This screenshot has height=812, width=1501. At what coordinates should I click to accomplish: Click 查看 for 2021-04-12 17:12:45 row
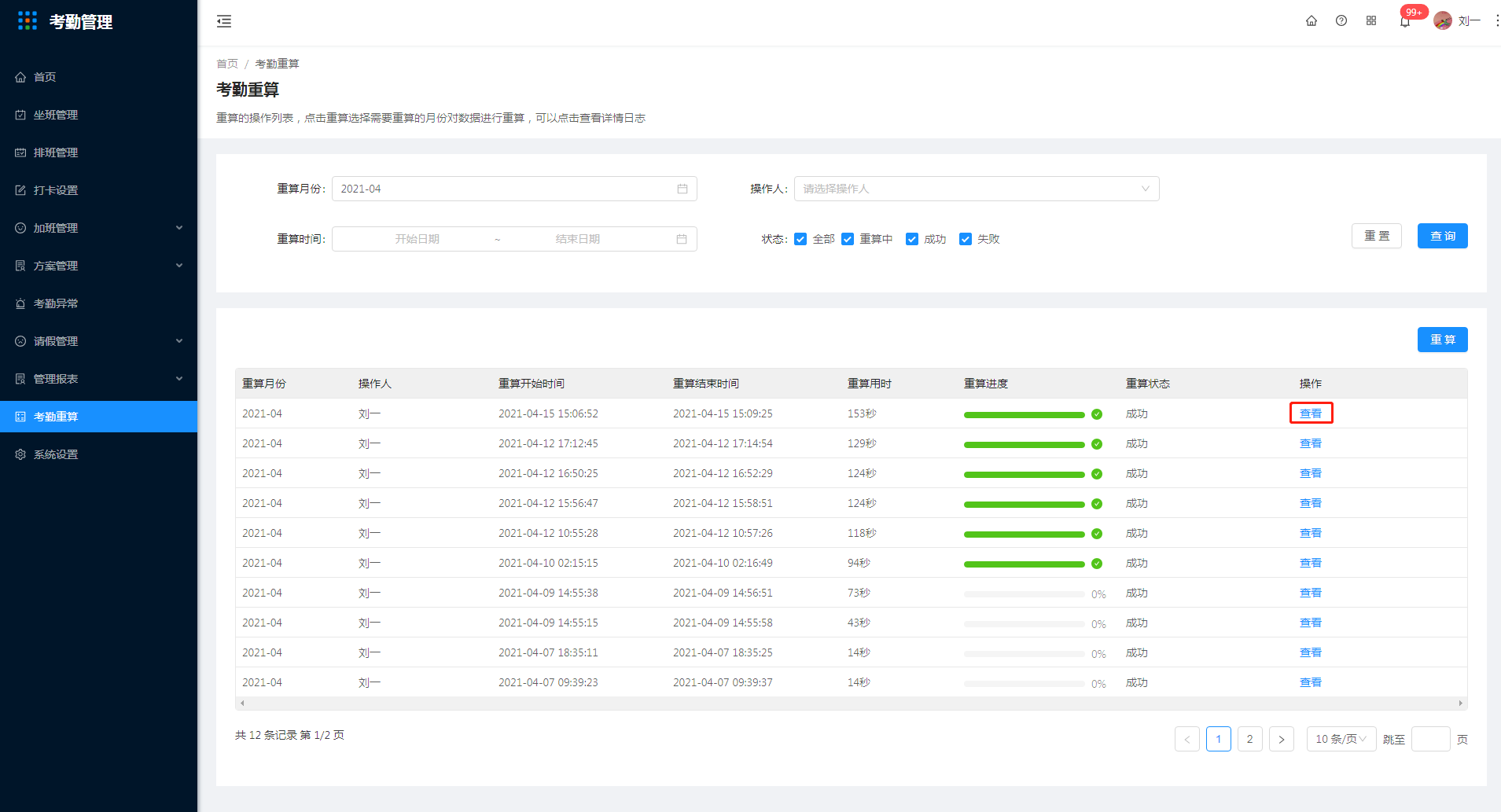[1311, 443]
